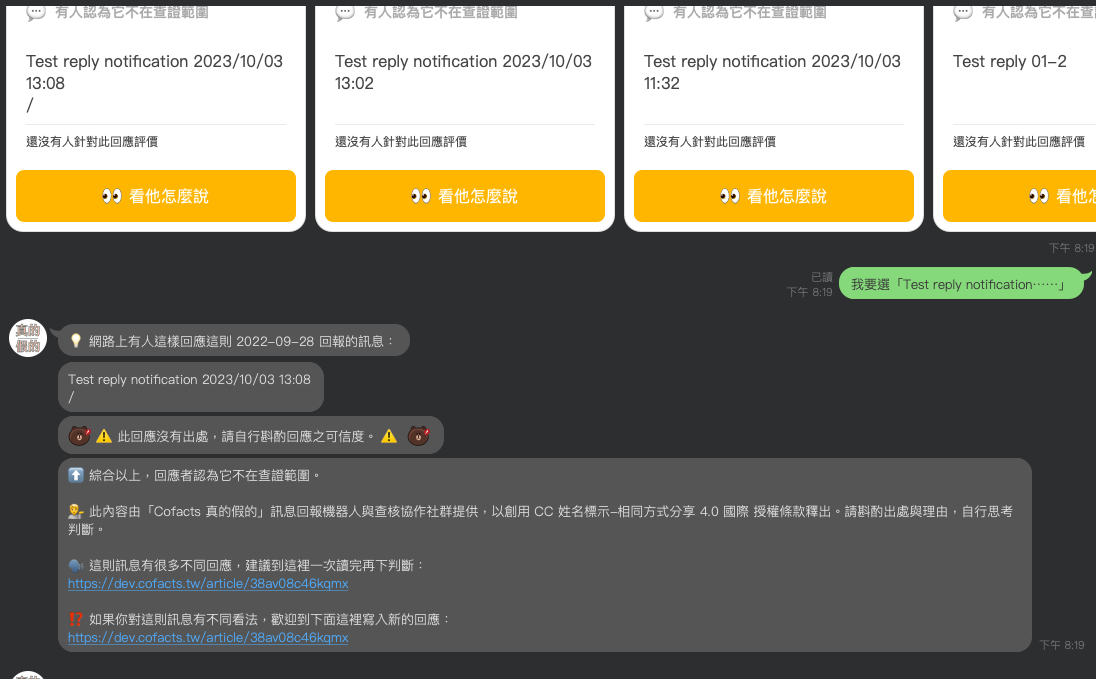Click the 已讀 read status label
This screenshot has height=679, width=1096.
822,277
